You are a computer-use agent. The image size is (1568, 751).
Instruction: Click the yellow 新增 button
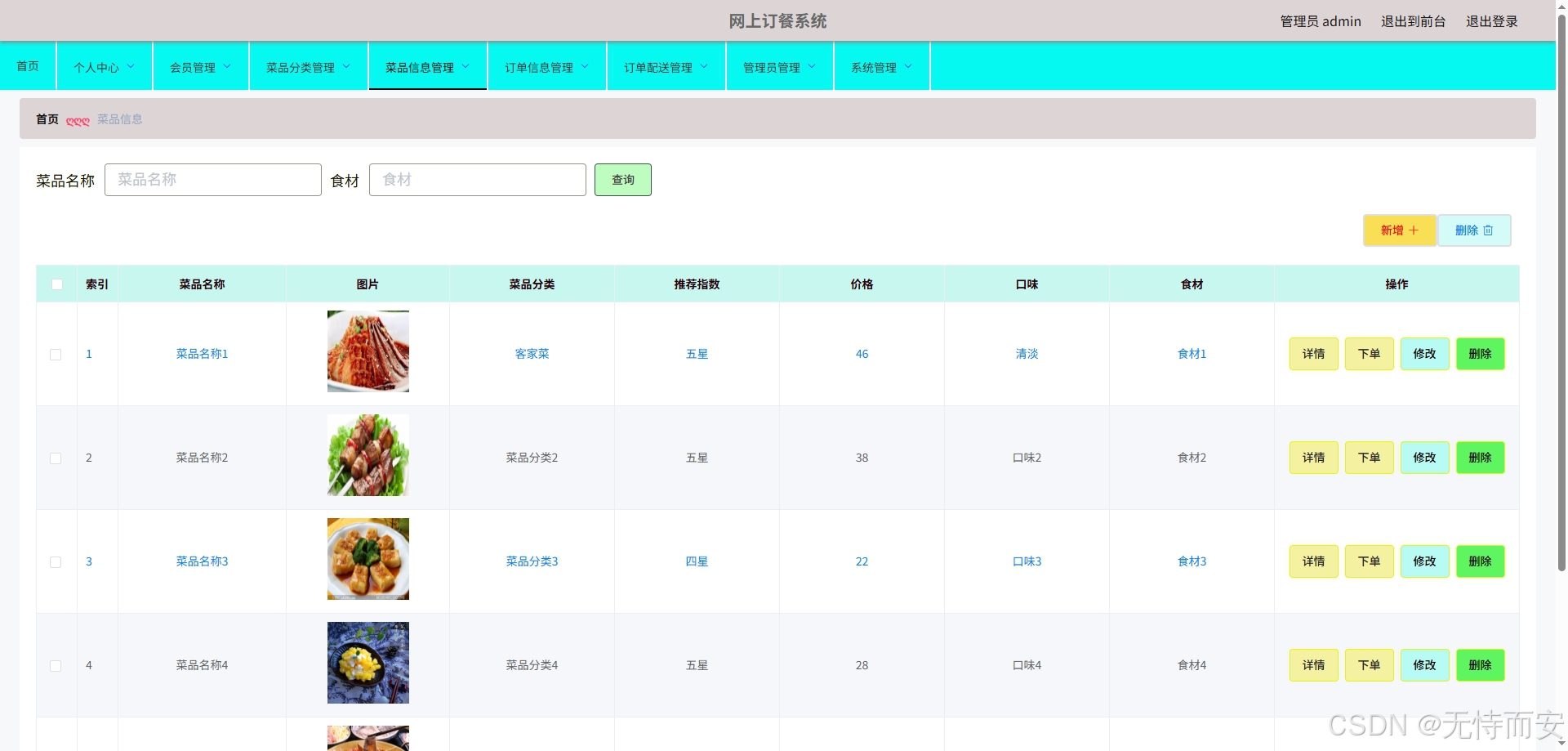pos(1400,230)
